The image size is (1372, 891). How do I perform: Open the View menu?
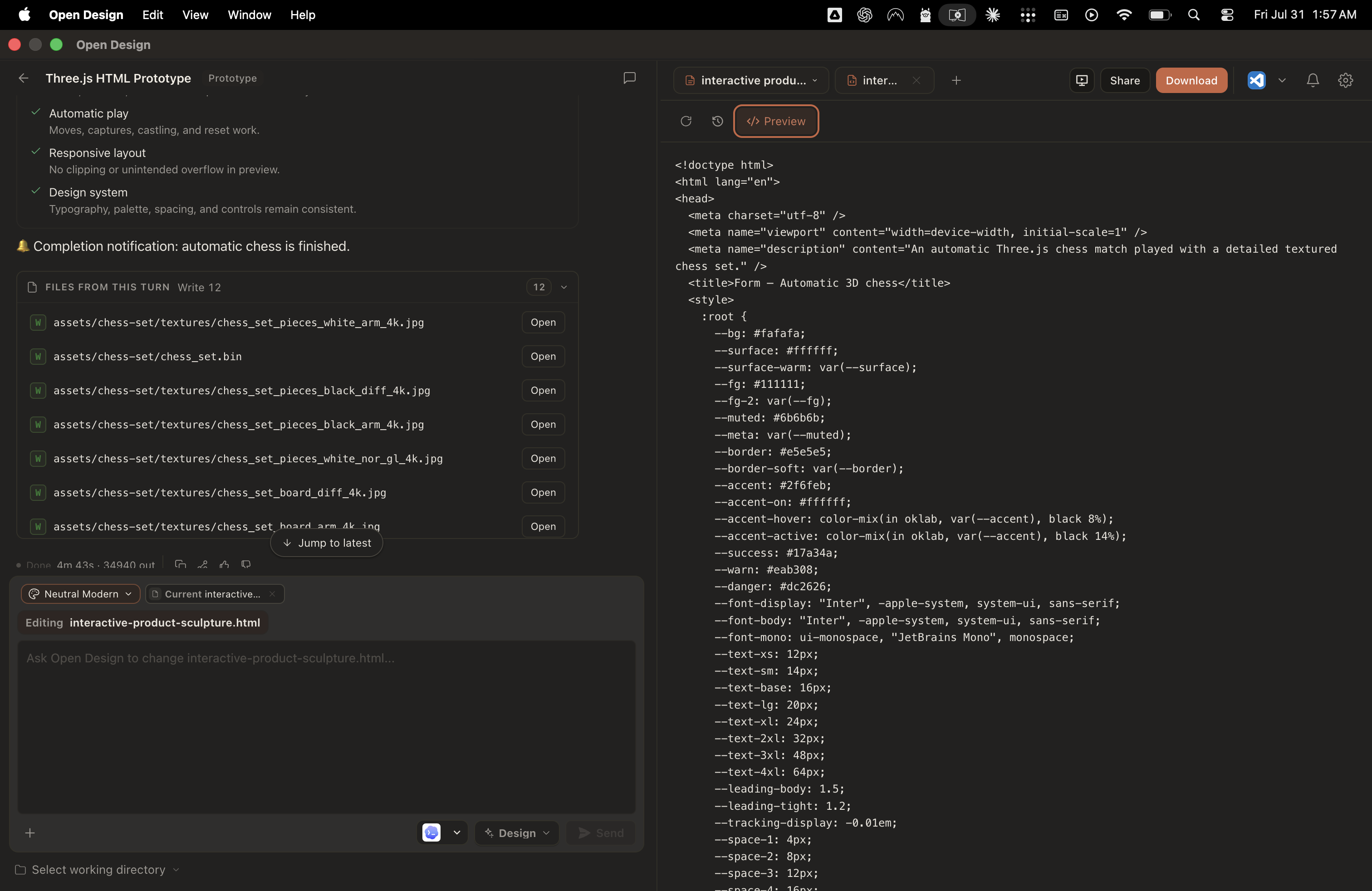click(196, 15)
